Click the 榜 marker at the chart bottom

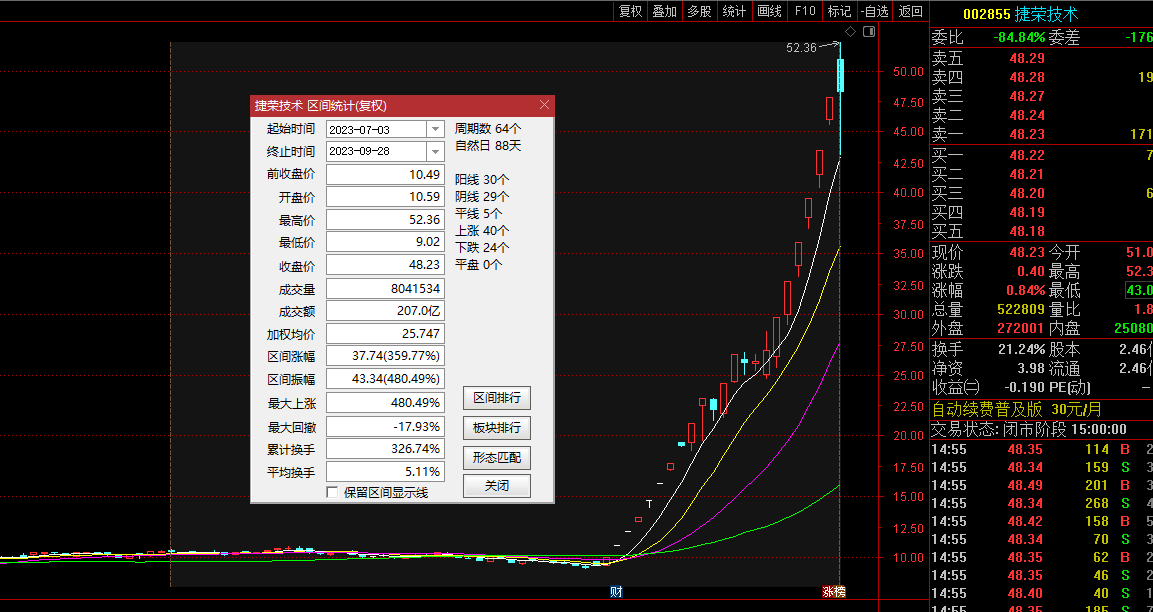[x=838, y=592]
